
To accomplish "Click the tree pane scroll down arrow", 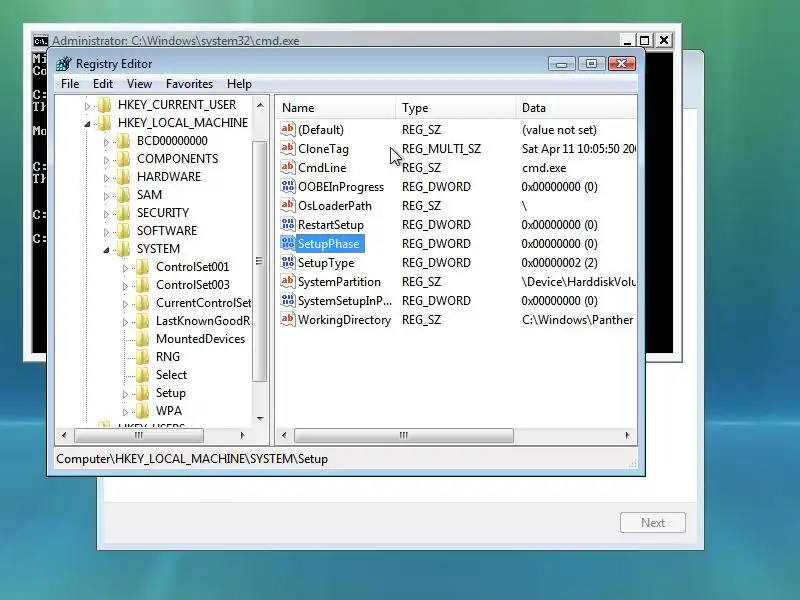I will (x=260, y=418).
